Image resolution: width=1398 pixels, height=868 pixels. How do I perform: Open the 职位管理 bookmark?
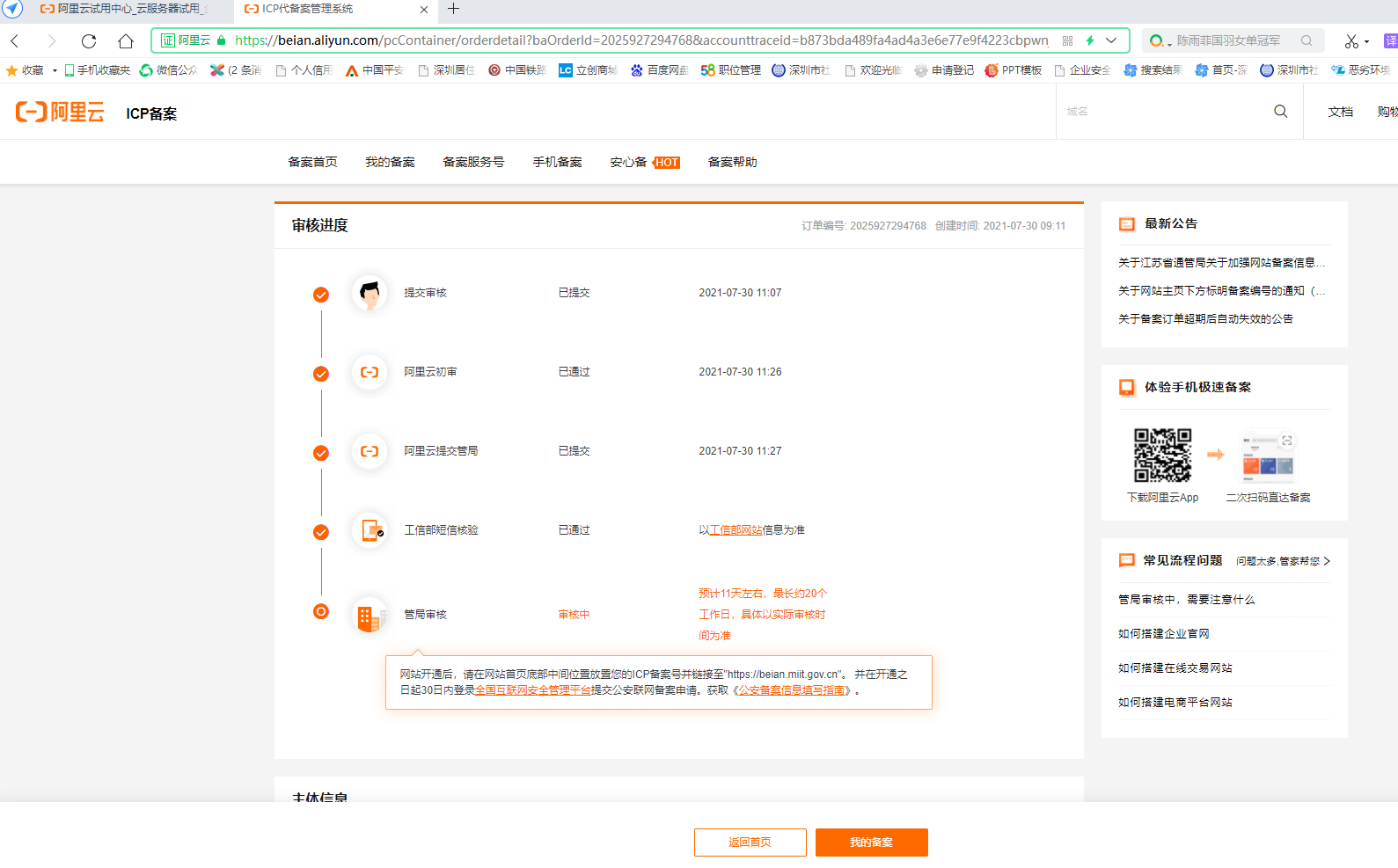[731, 70]
